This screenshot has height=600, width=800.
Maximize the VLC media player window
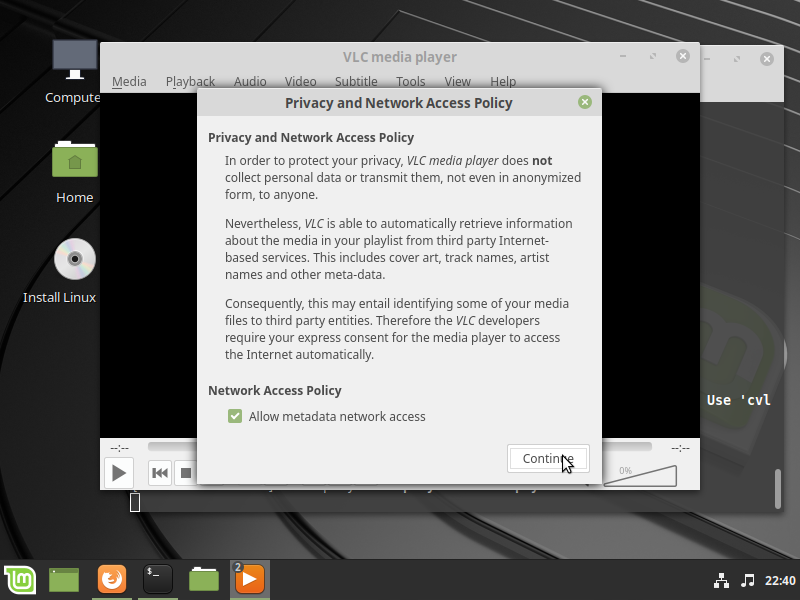(653, 56)
